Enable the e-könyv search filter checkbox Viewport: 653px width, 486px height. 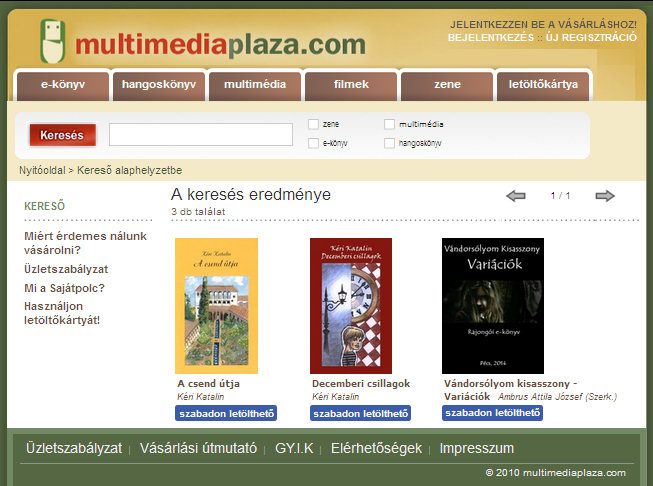tap(313, 143)
